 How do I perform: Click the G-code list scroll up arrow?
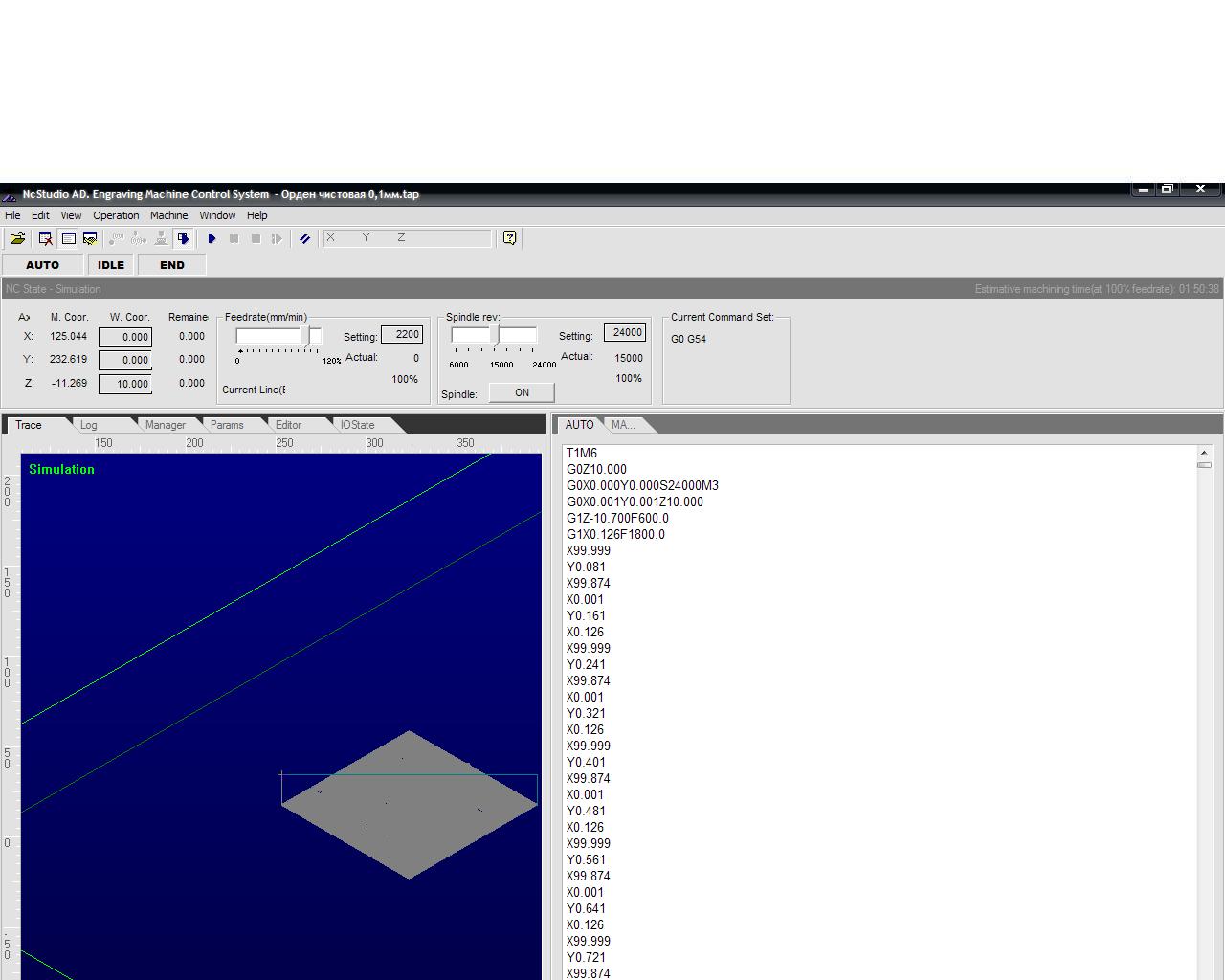click(1204, 452)
